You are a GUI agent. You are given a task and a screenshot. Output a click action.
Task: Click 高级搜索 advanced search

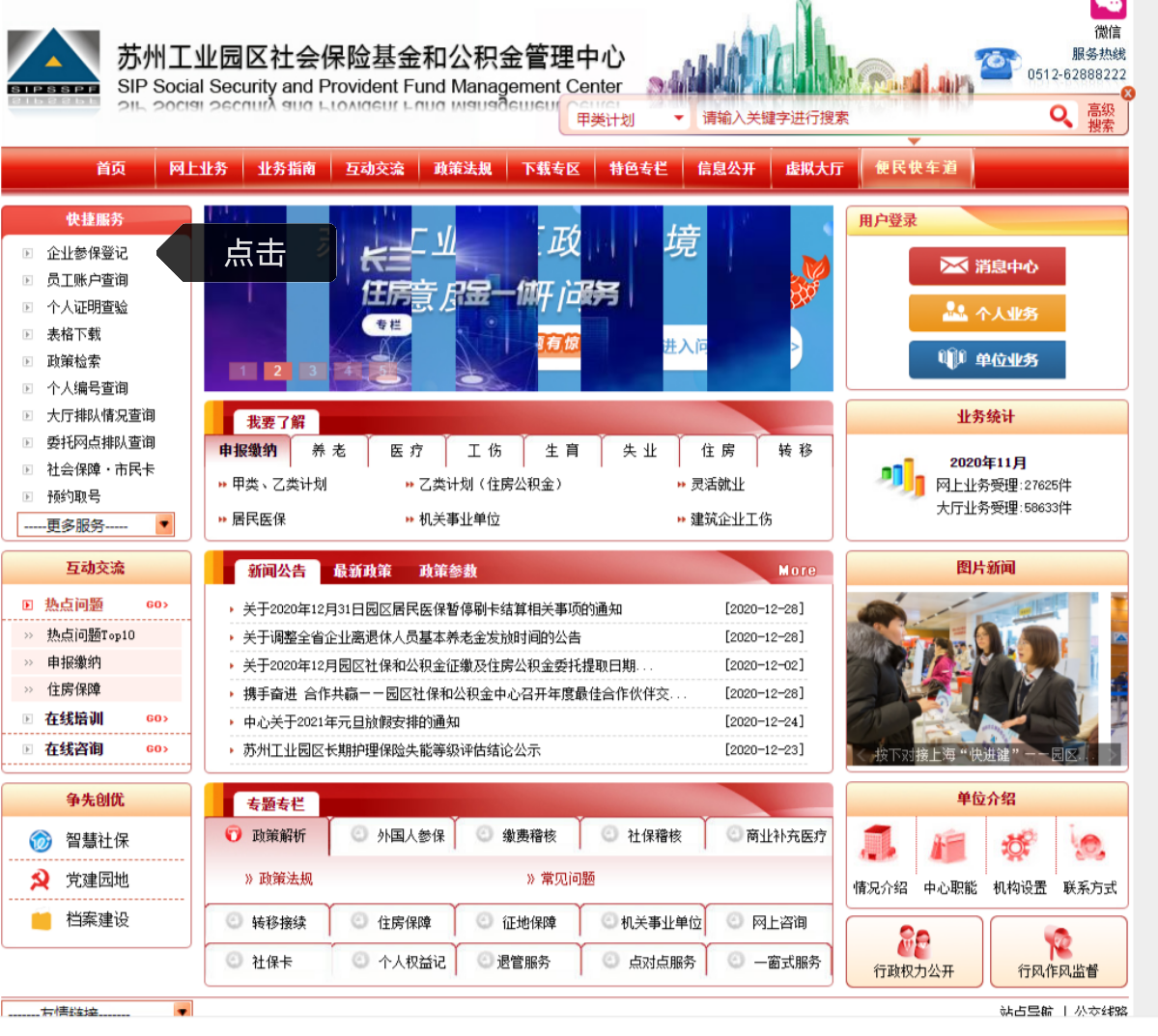click(x=1101, y=118)
